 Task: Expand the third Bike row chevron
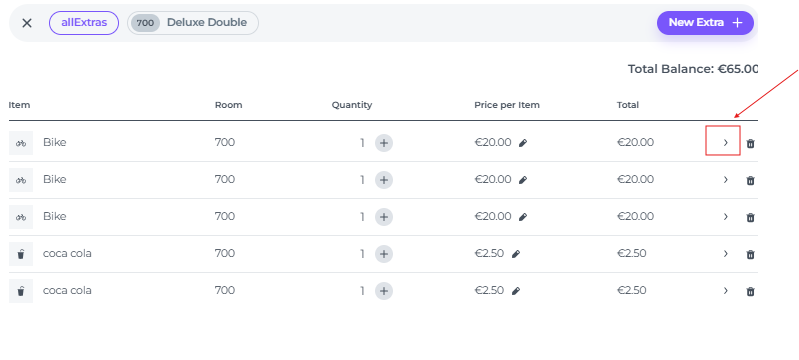[726, 217]
